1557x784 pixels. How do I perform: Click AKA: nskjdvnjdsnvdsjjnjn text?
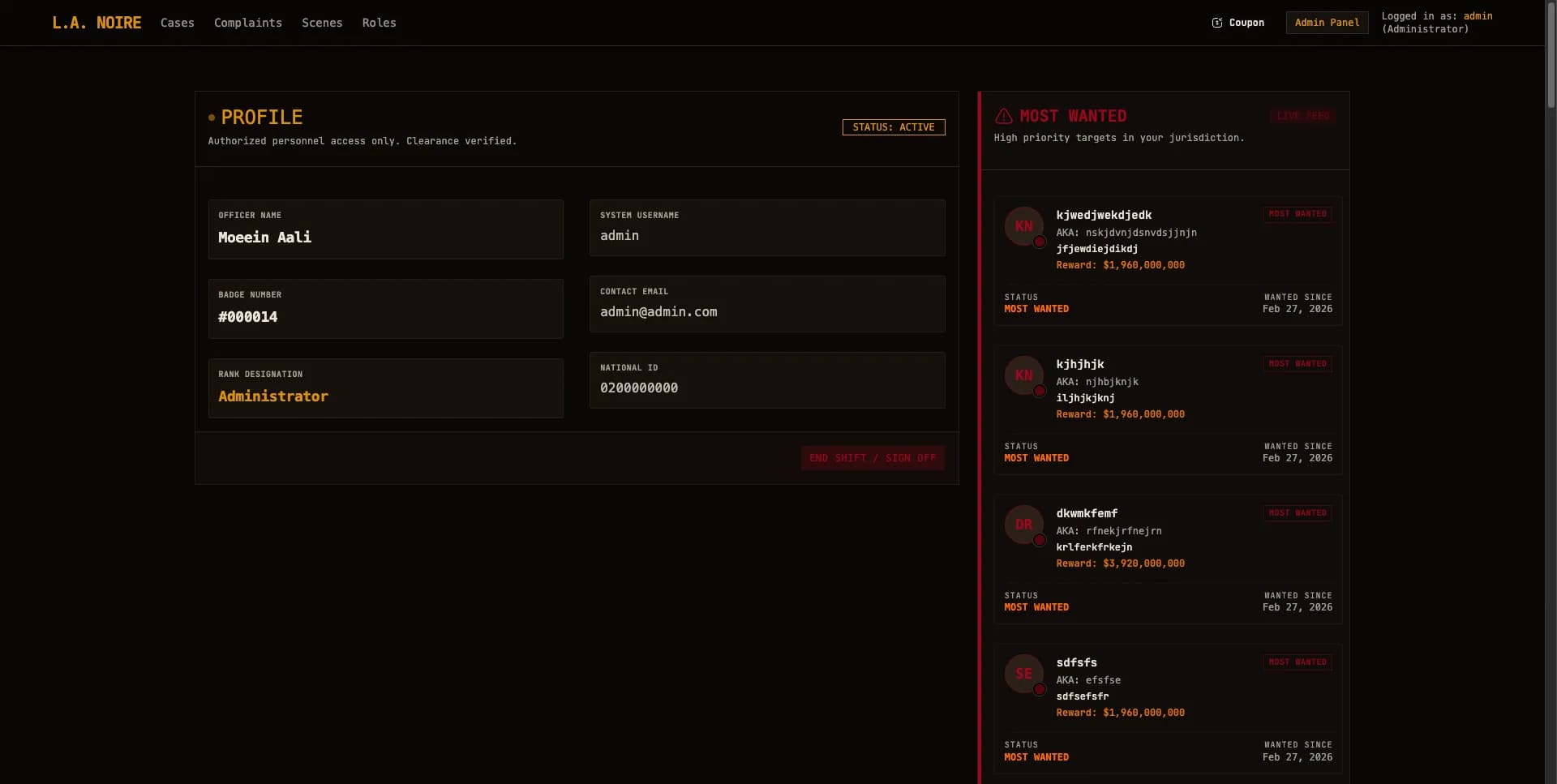[x=1126, y=233]
